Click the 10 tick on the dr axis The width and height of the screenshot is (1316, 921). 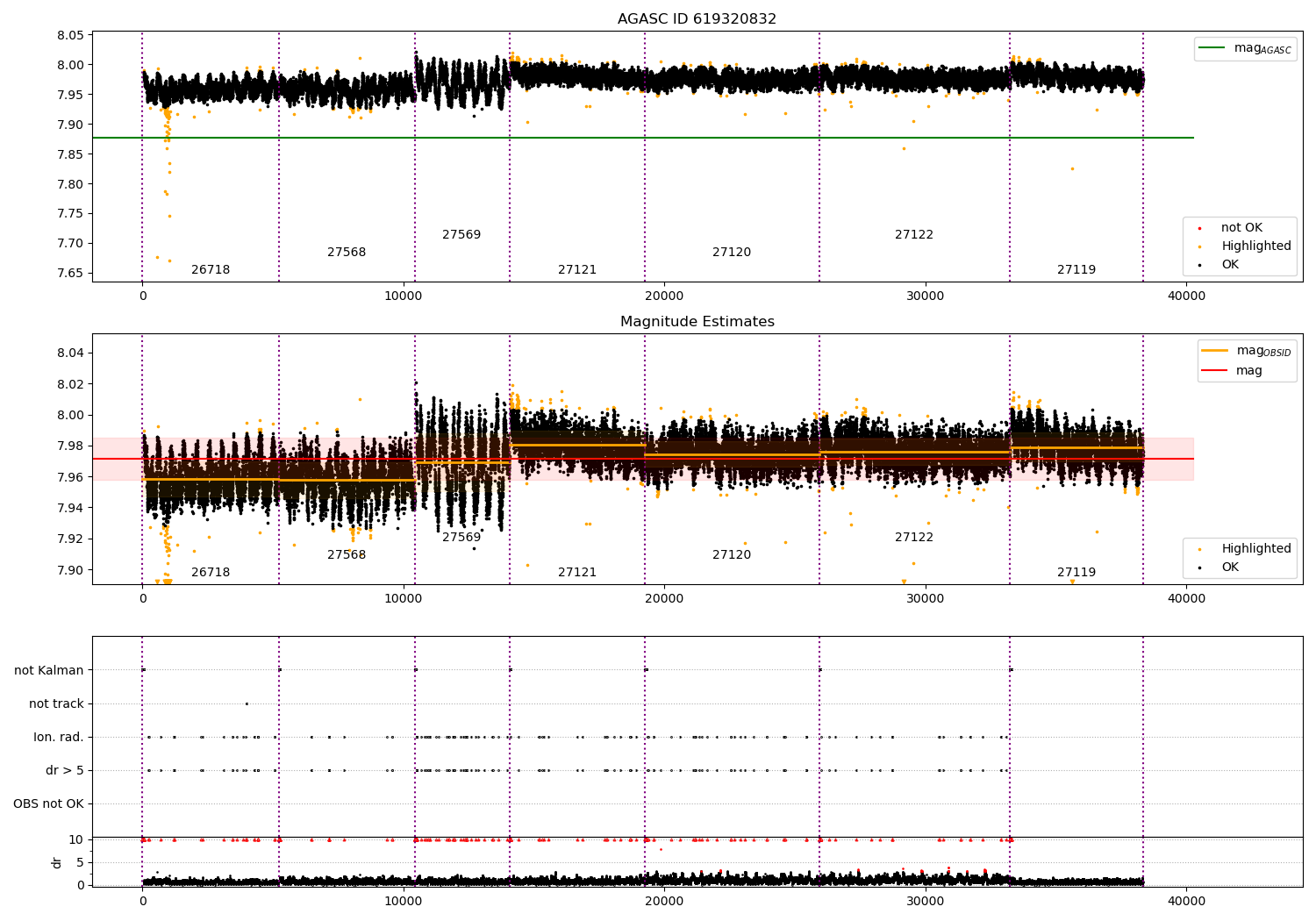point(76,840)
